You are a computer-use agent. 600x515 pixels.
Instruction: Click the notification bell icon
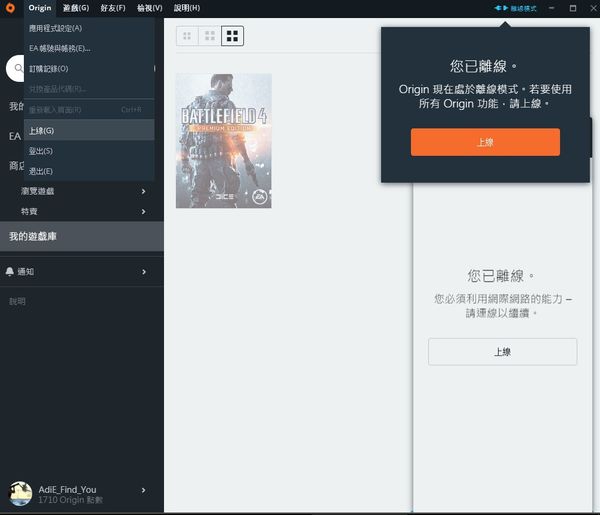click(10, 271)
